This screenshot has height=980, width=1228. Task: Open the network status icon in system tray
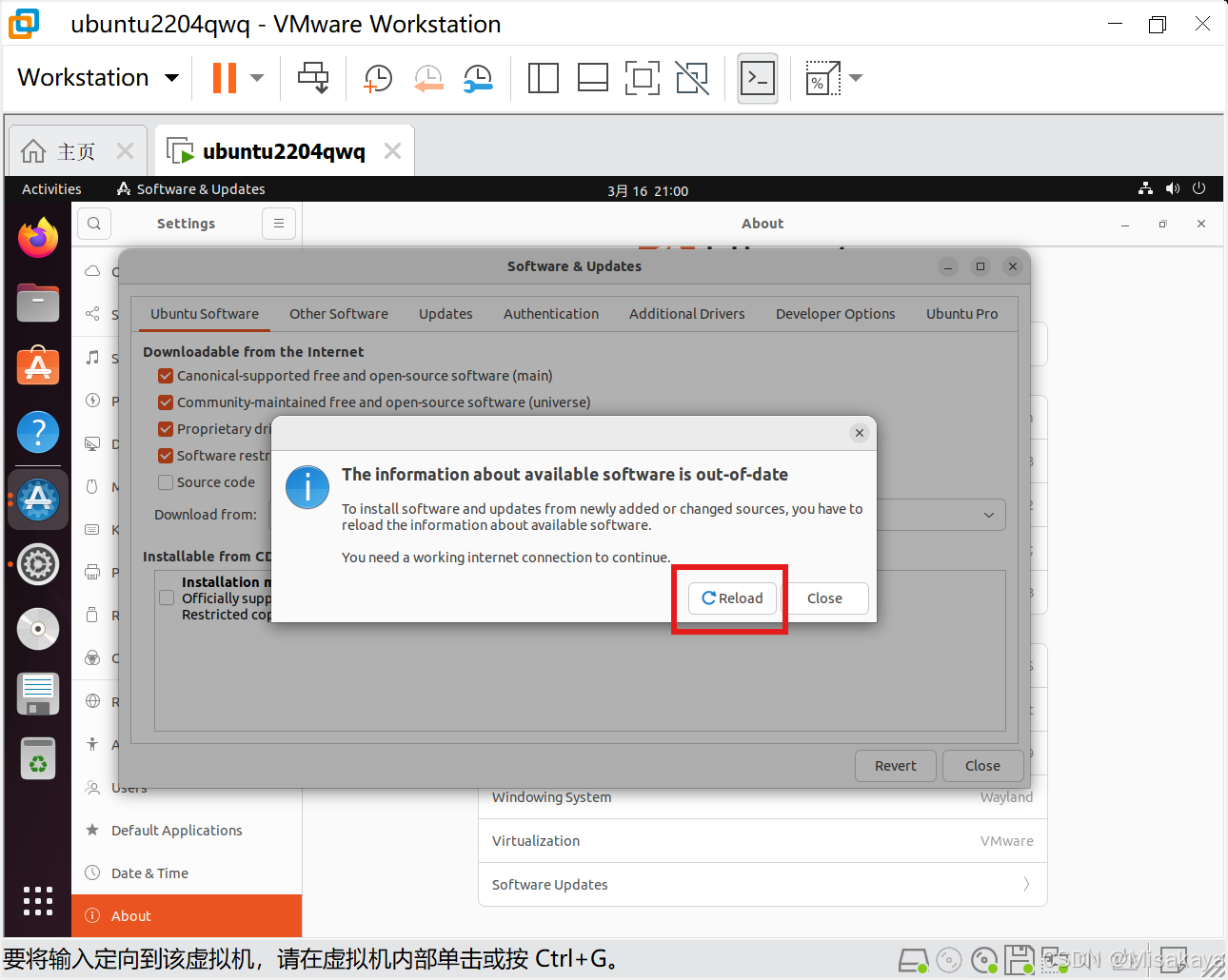(1145, 189)
